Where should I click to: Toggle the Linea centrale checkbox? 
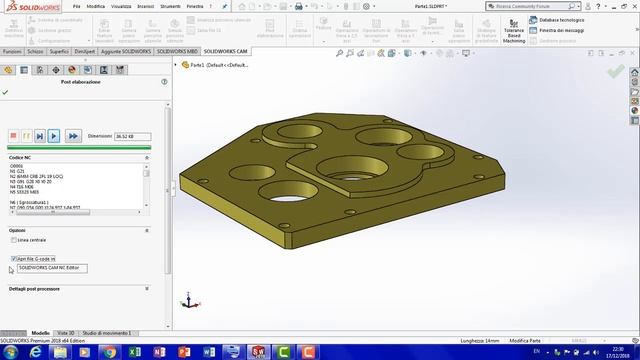[x=14, y=240]
